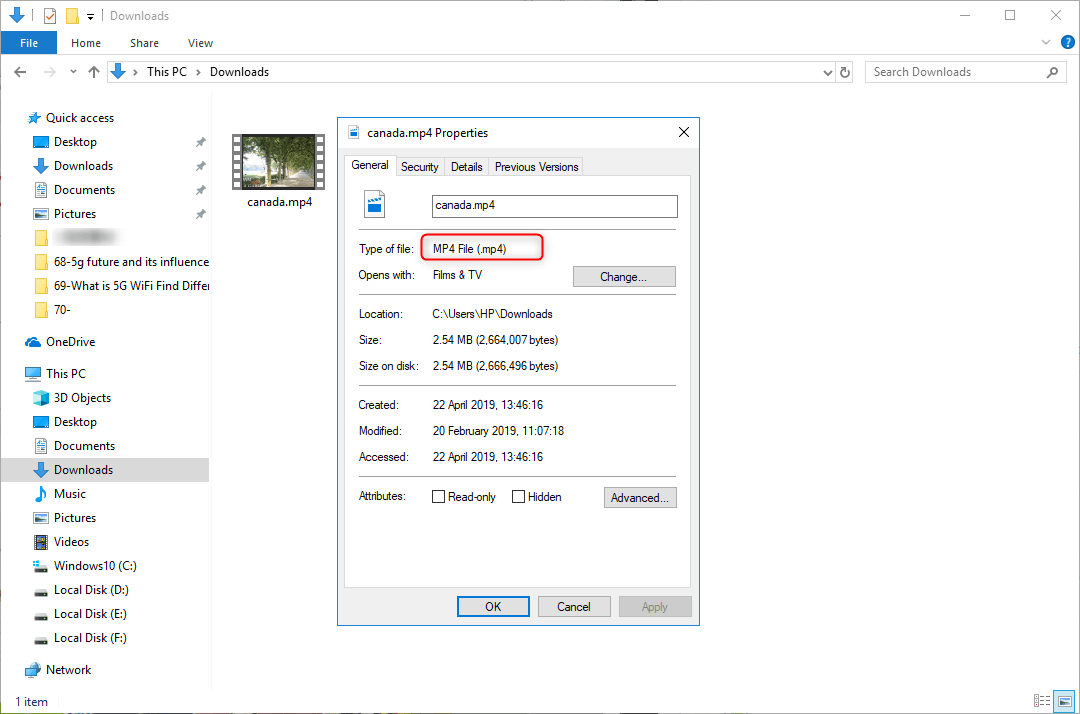The width and height of the screenshot is (1080, 714).
Task: Switch to the General tab
Action: [x=370, y=165]
